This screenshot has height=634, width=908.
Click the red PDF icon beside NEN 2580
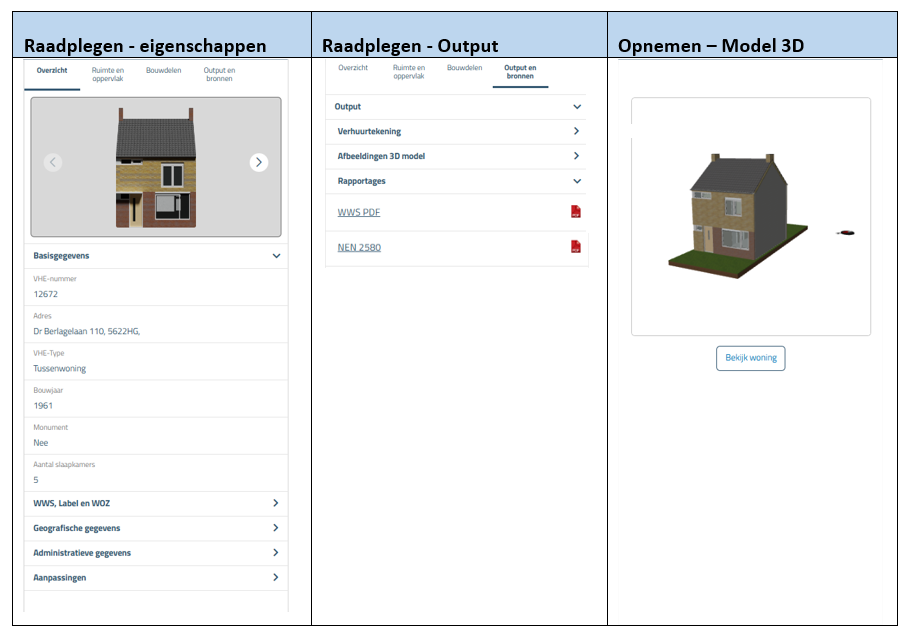pyautogui.click(x=576, y=247)
